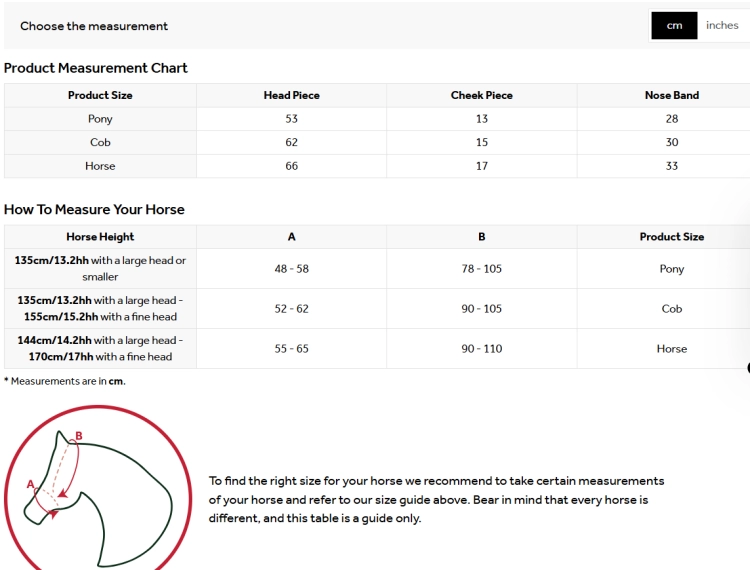Click the Nose Band column header
750x570 pixels.
pyautogui.click(x=672, y=95)
